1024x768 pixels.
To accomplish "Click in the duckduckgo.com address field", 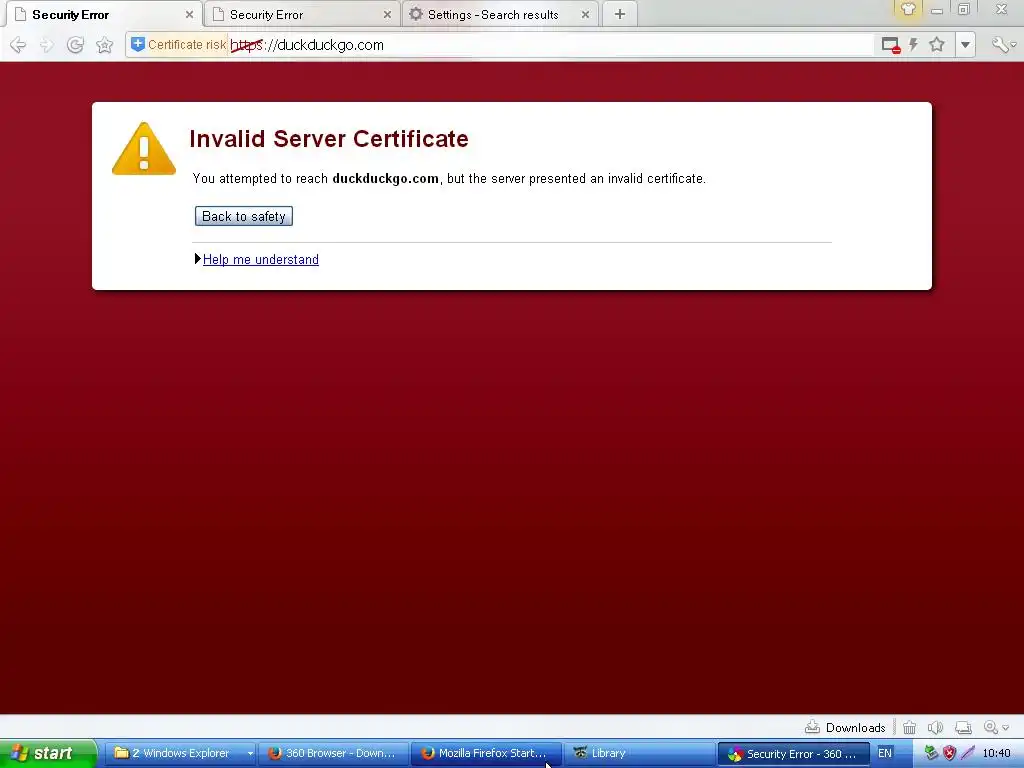I will pyautogui.click(x=549, y=45).
